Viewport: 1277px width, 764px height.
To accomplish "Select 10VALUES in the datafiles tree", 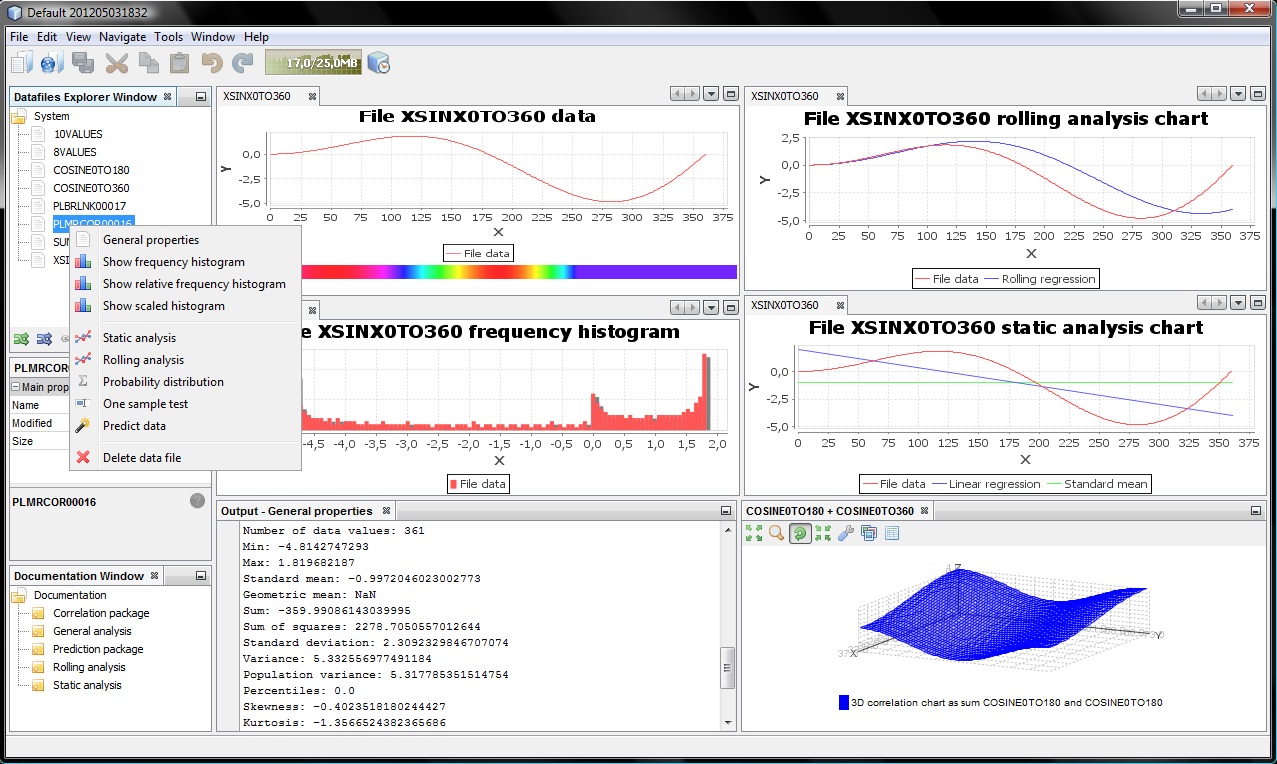I will pyautogui.click(x=78, y=134).
